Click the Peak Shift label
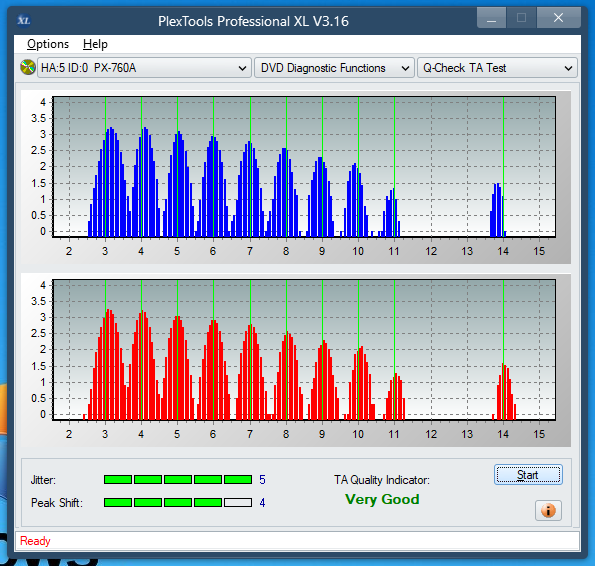Screen dimensions: 595x566 [57, 503]
